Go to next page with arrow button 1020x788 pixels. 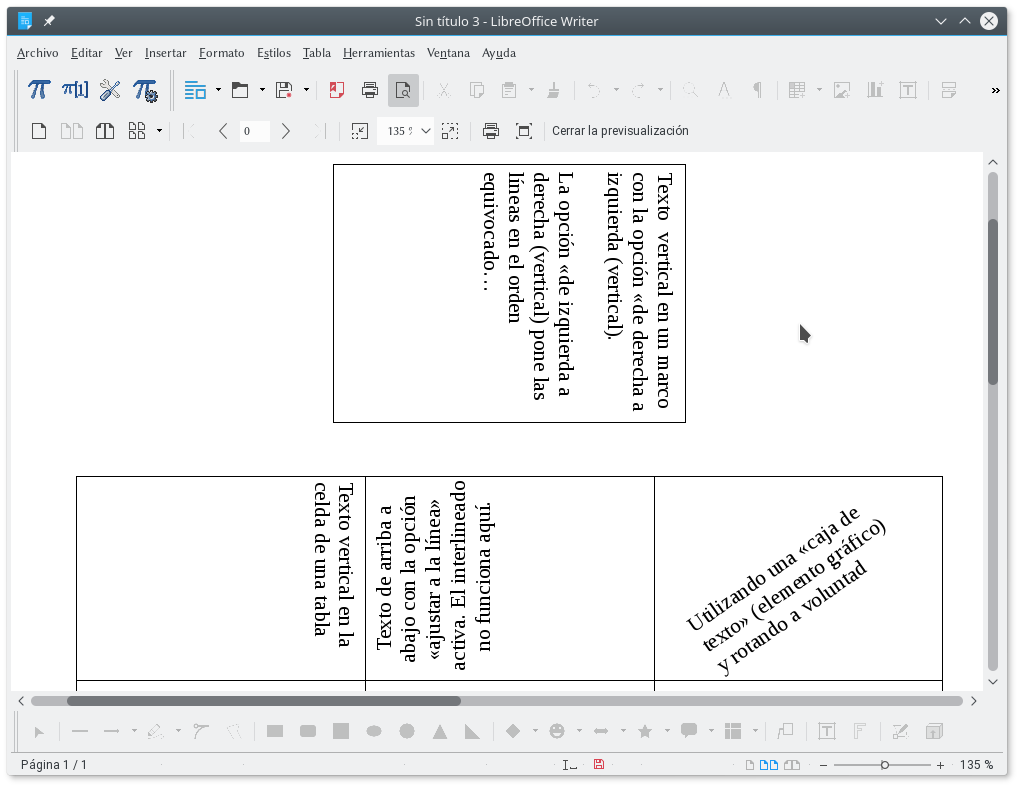[286, 130]
